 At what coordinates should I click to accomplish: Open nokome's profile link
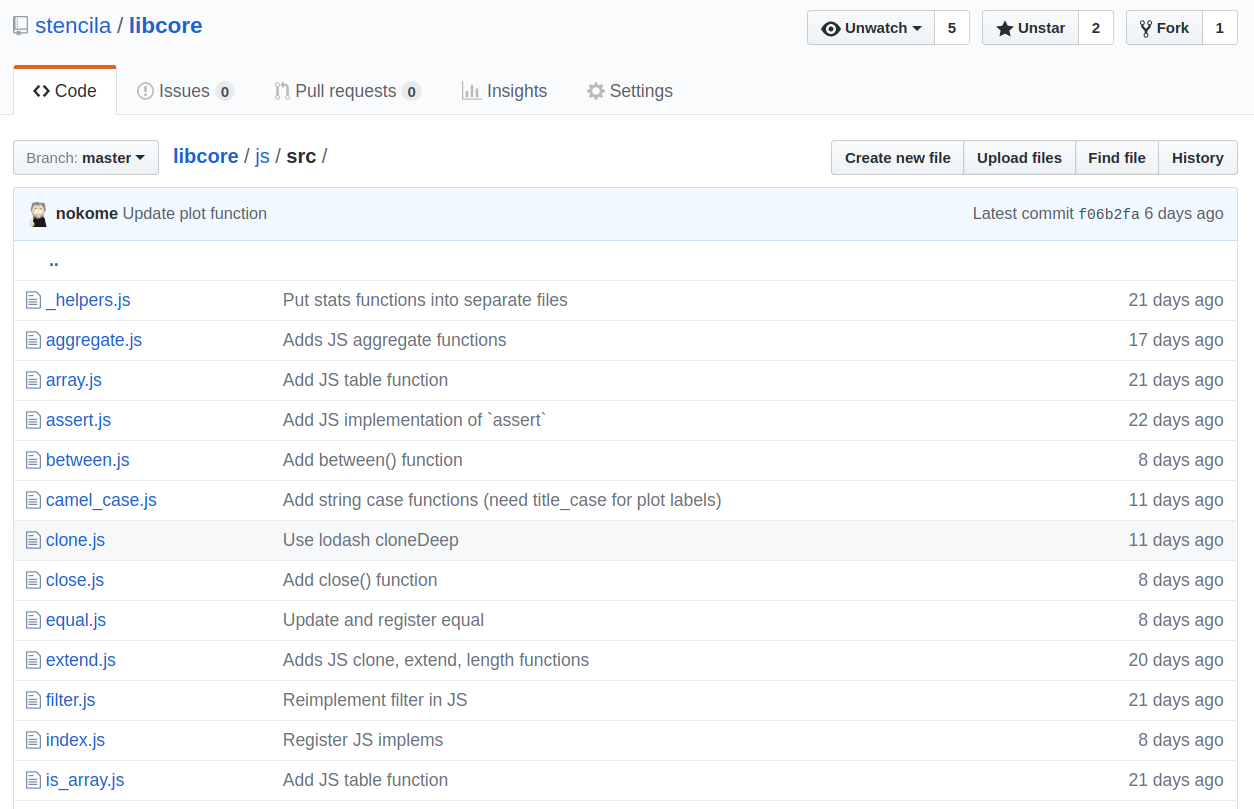87,214
